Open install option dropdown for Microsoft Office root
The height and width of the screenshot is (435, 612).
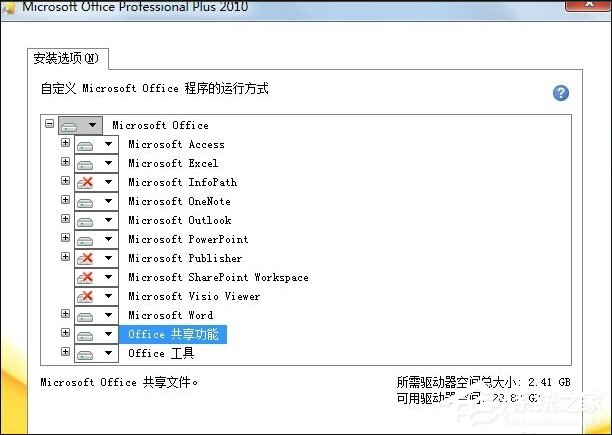(80, 125)
